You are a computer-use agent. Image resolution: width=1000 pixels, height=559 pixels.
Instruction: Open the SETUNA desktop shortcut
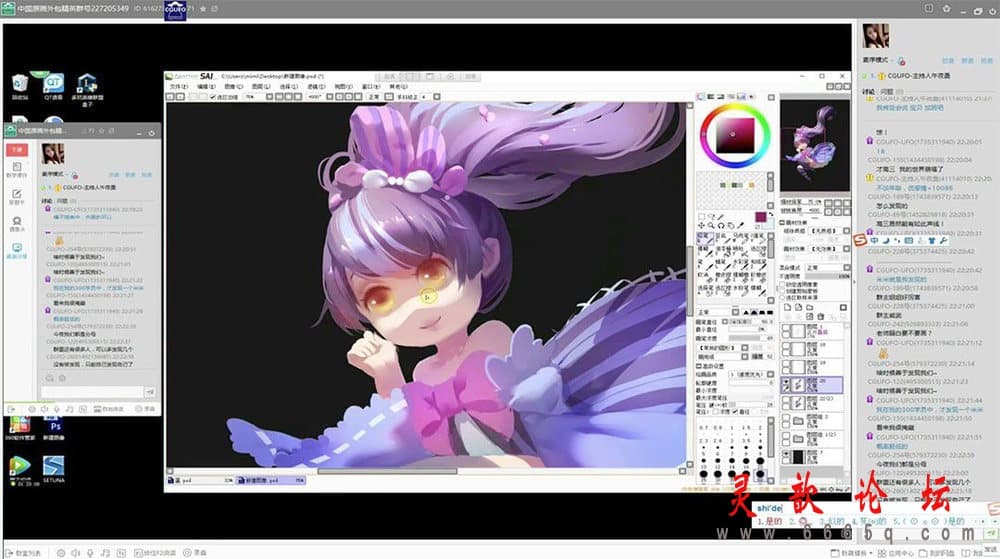pos(54,470)
